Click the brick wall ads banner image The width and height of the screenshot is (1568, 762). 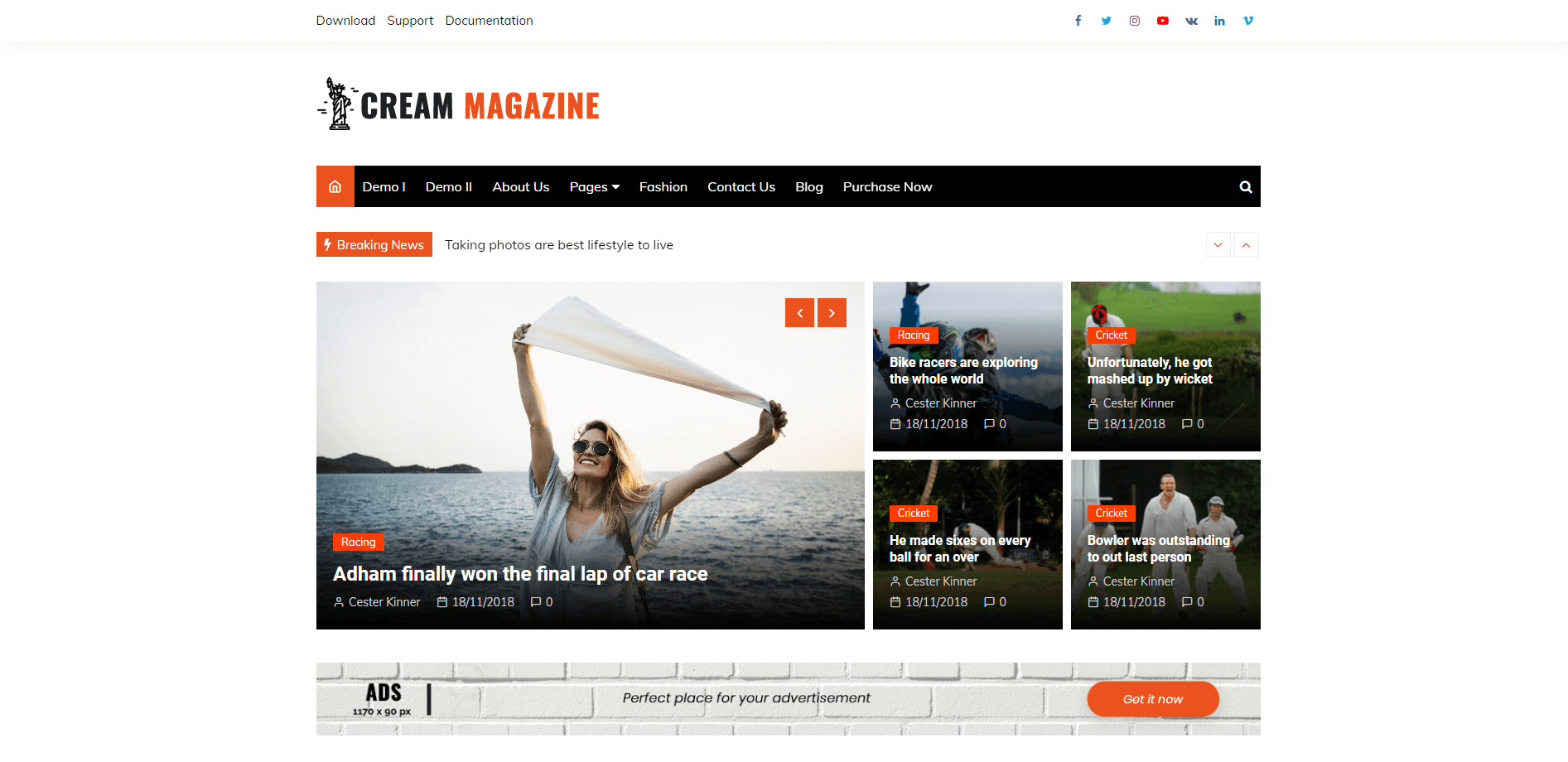pyautogui.click(x=789, y=699)
